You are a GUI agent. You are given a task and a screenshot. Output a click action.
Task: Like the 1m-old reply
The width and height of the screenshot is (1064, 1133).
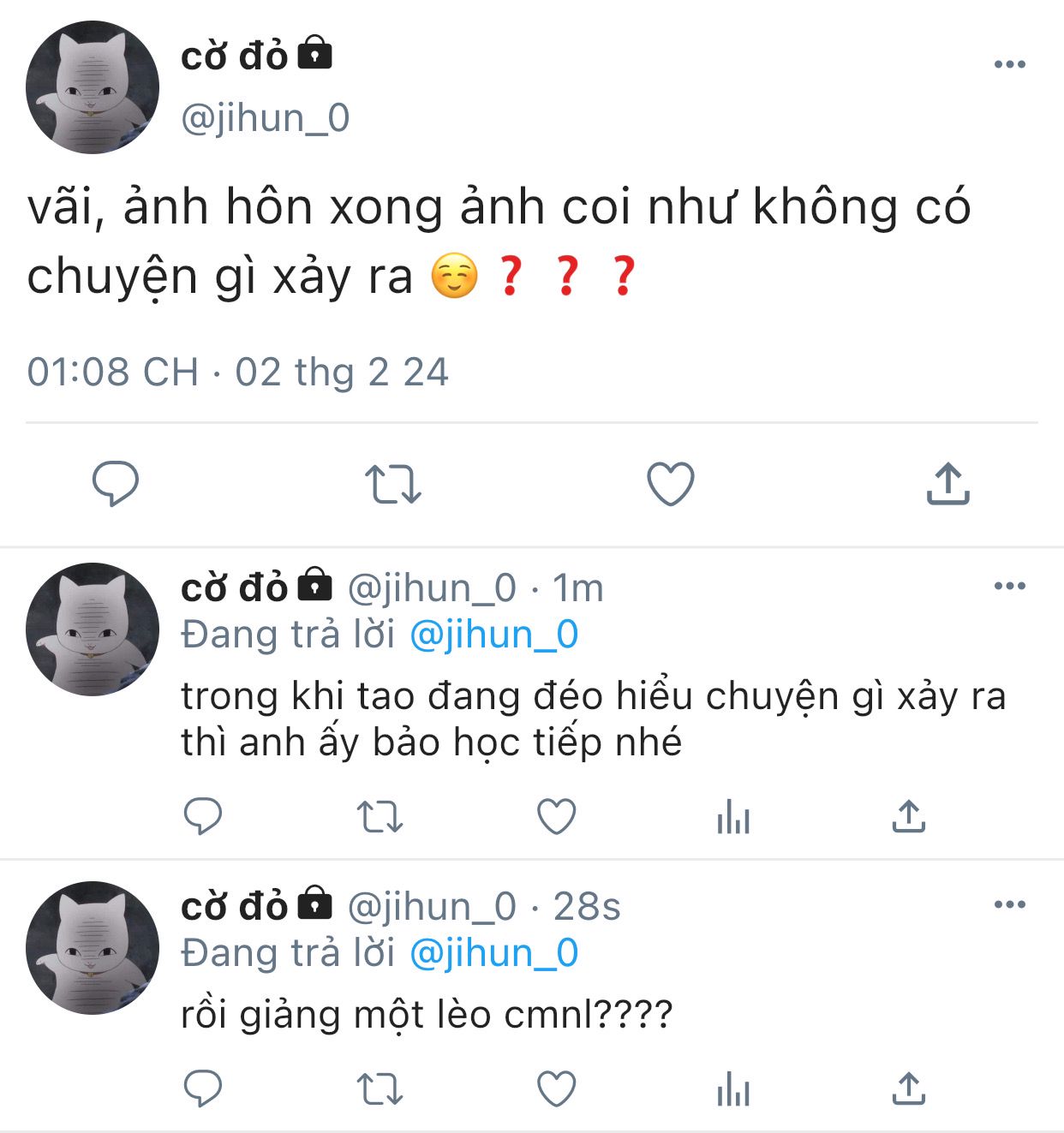click(x=556, y=816)
